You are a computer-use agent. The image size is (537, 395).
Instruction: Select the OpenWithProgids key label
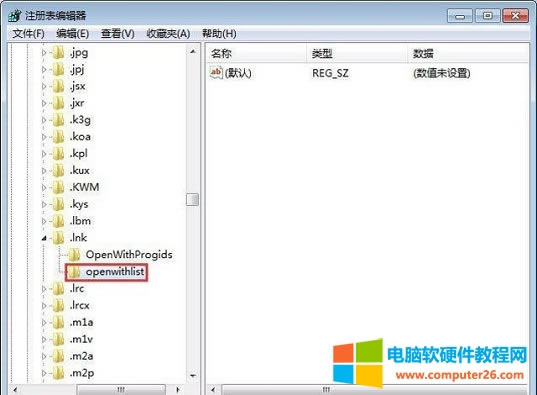129,255
